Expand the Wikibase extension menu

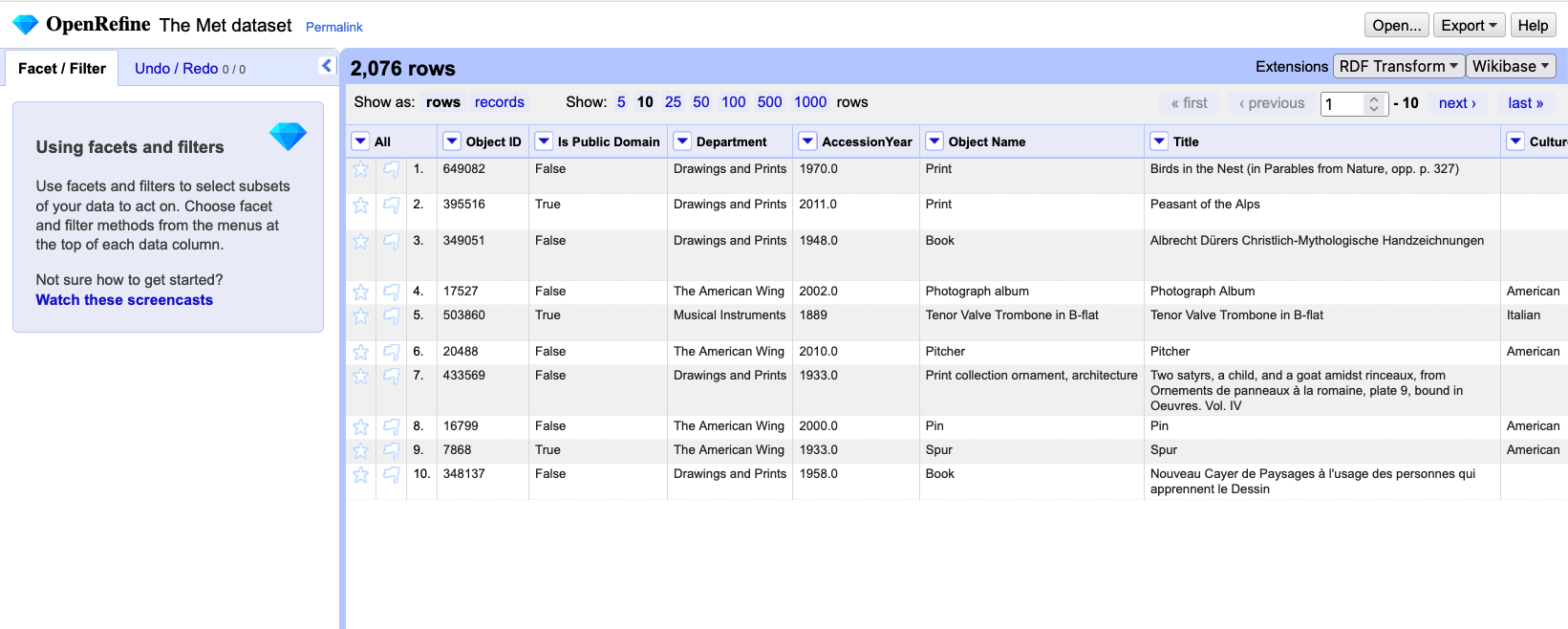(1511, 66)
